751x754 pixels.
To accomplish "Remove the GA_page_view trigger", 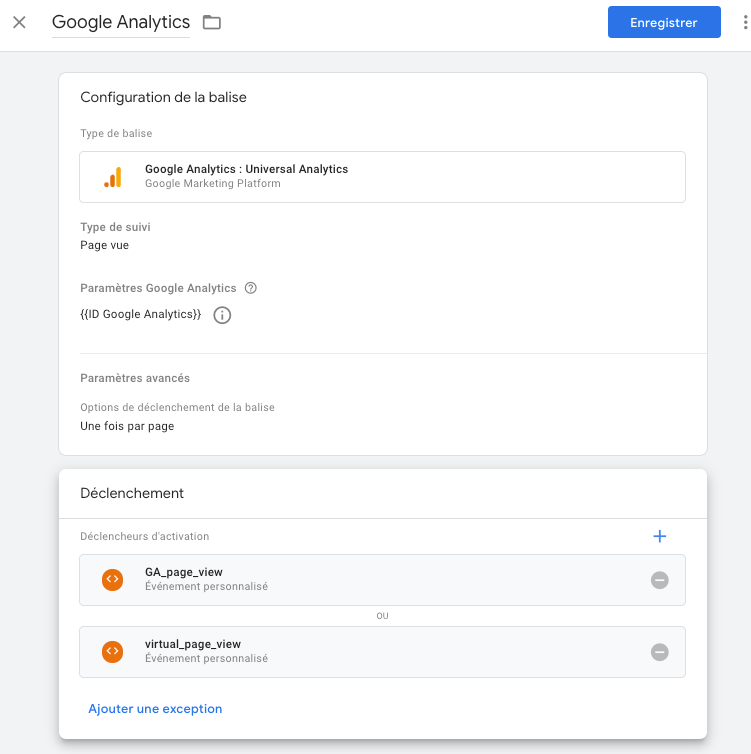I will coord(659,580).
